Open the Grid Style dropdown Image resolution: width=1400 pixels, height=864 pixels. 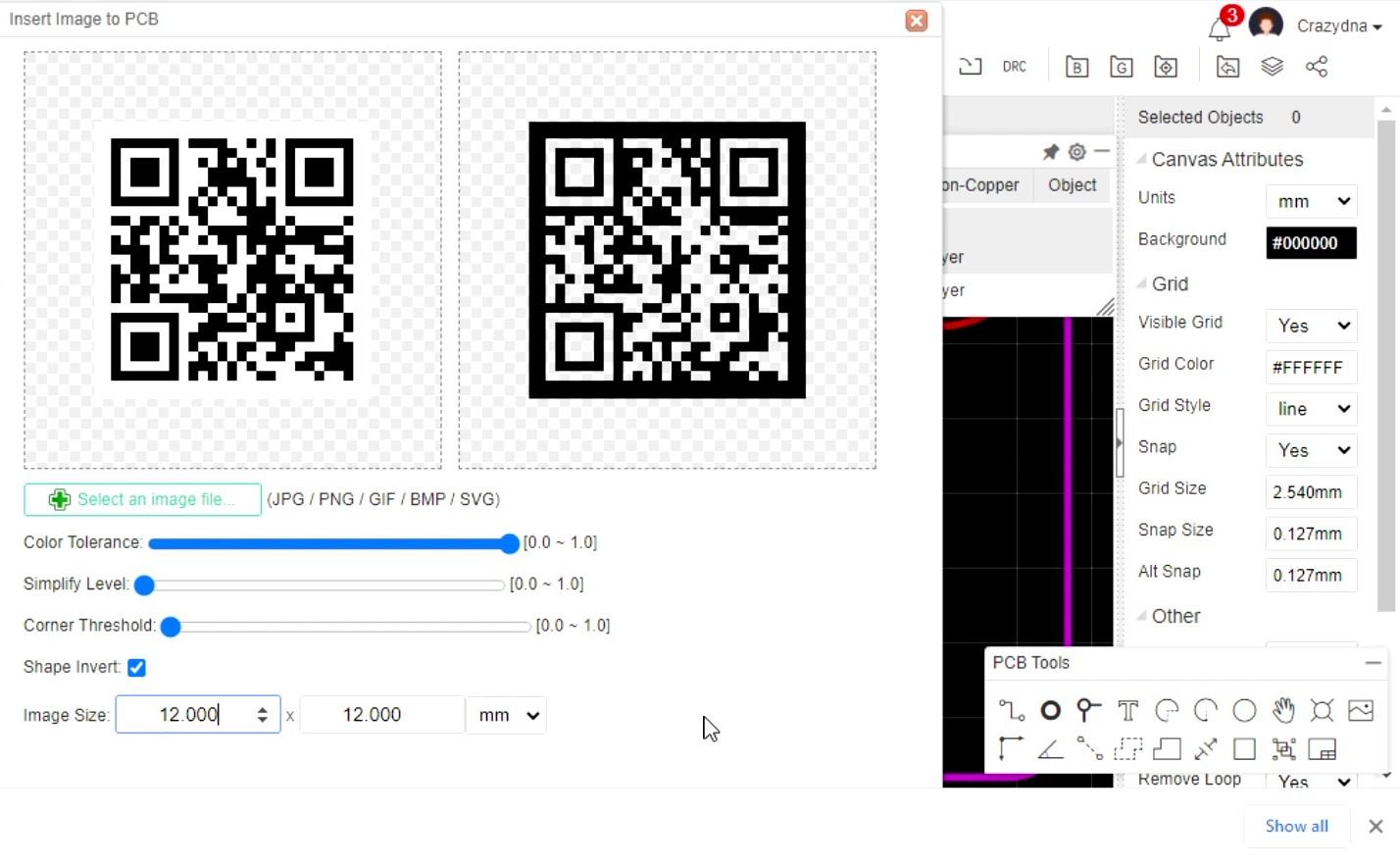click(1311, 409)
